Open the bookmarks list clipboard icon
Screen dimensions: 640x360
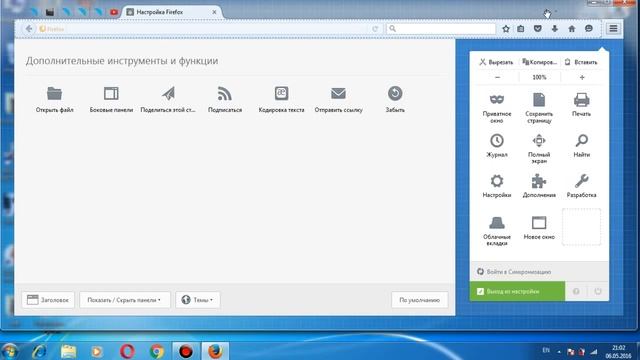pos(521,29)
